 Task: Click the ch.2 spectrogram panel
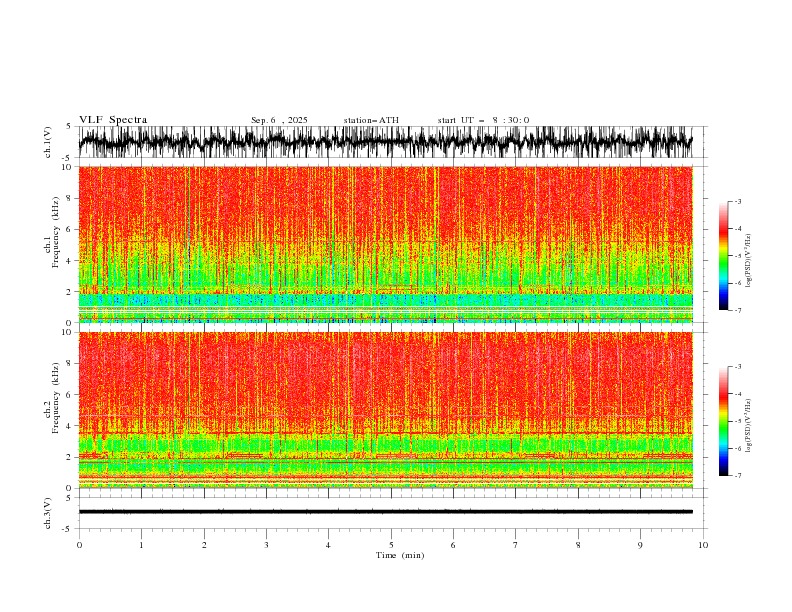point(386,410)
